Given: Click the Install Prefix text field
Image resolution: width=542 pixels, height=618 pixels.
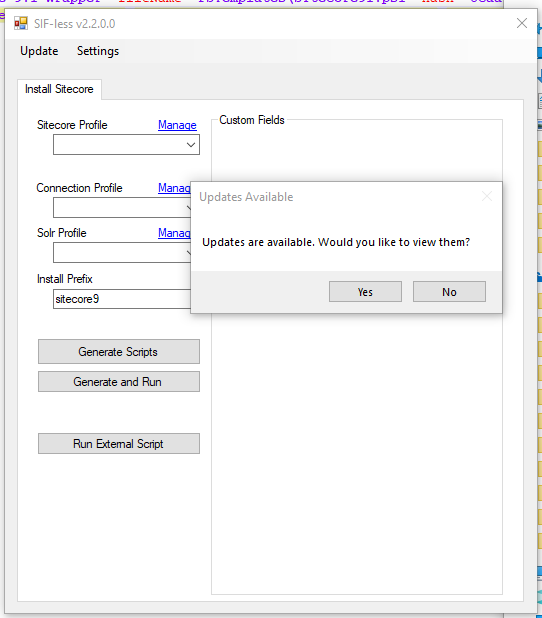Looking at the screenshot, I should pos(122,299).
